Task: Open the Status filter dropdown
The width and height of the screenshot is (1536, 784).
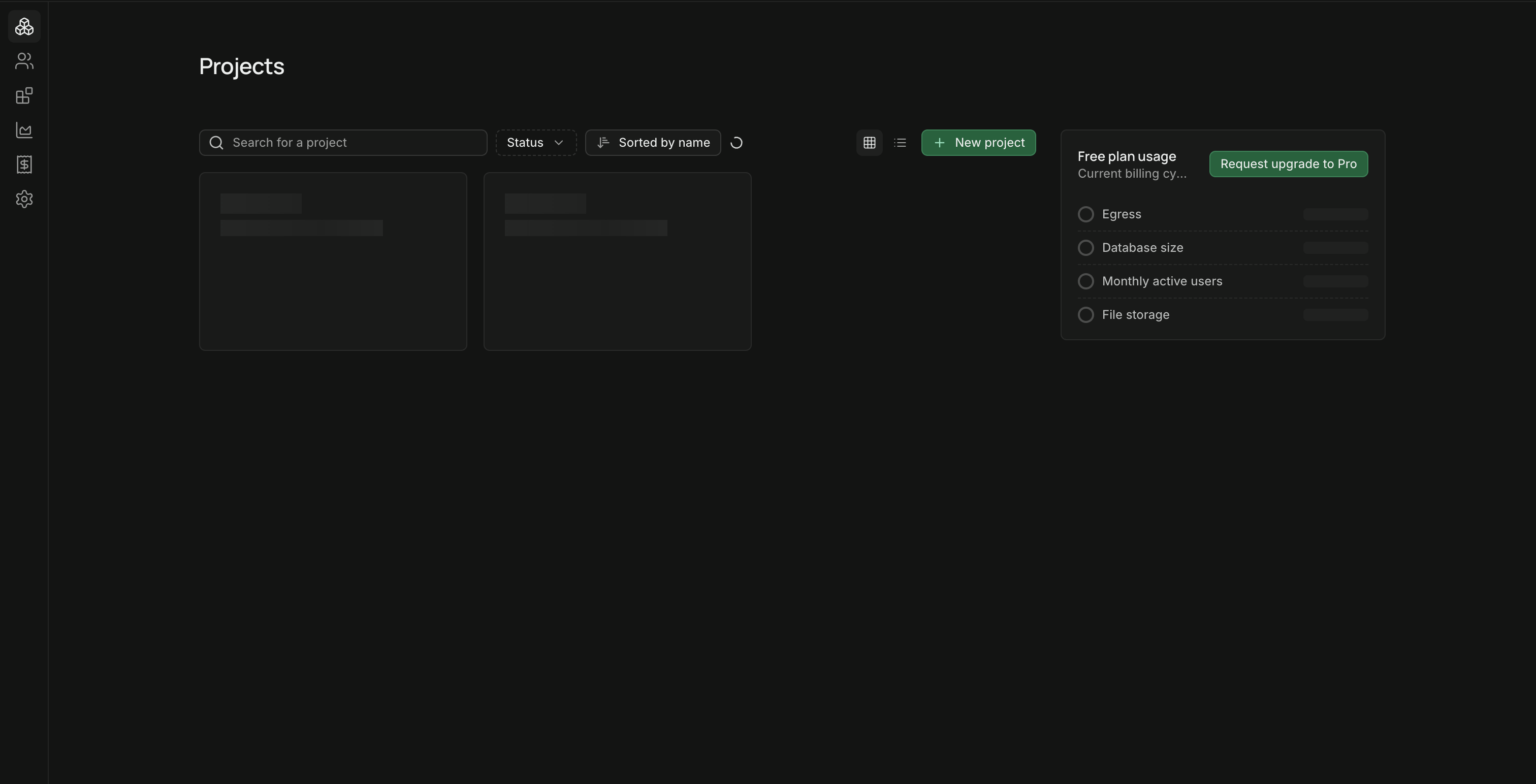Action: click(536, 143)
